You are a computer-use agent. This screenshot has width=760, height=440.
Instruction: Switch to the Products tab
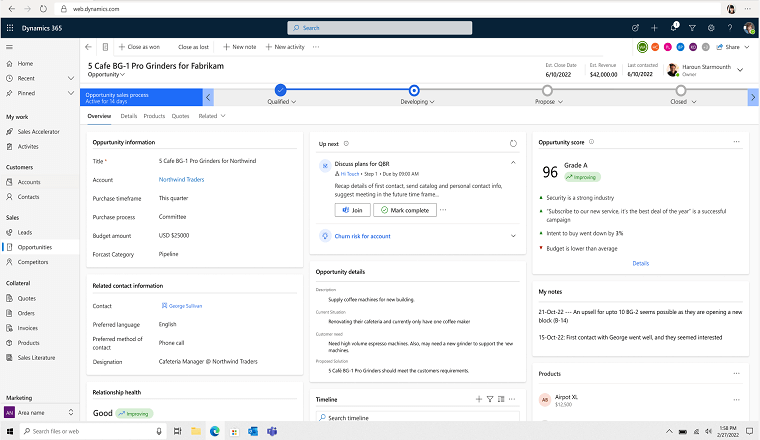click(154, 116)
